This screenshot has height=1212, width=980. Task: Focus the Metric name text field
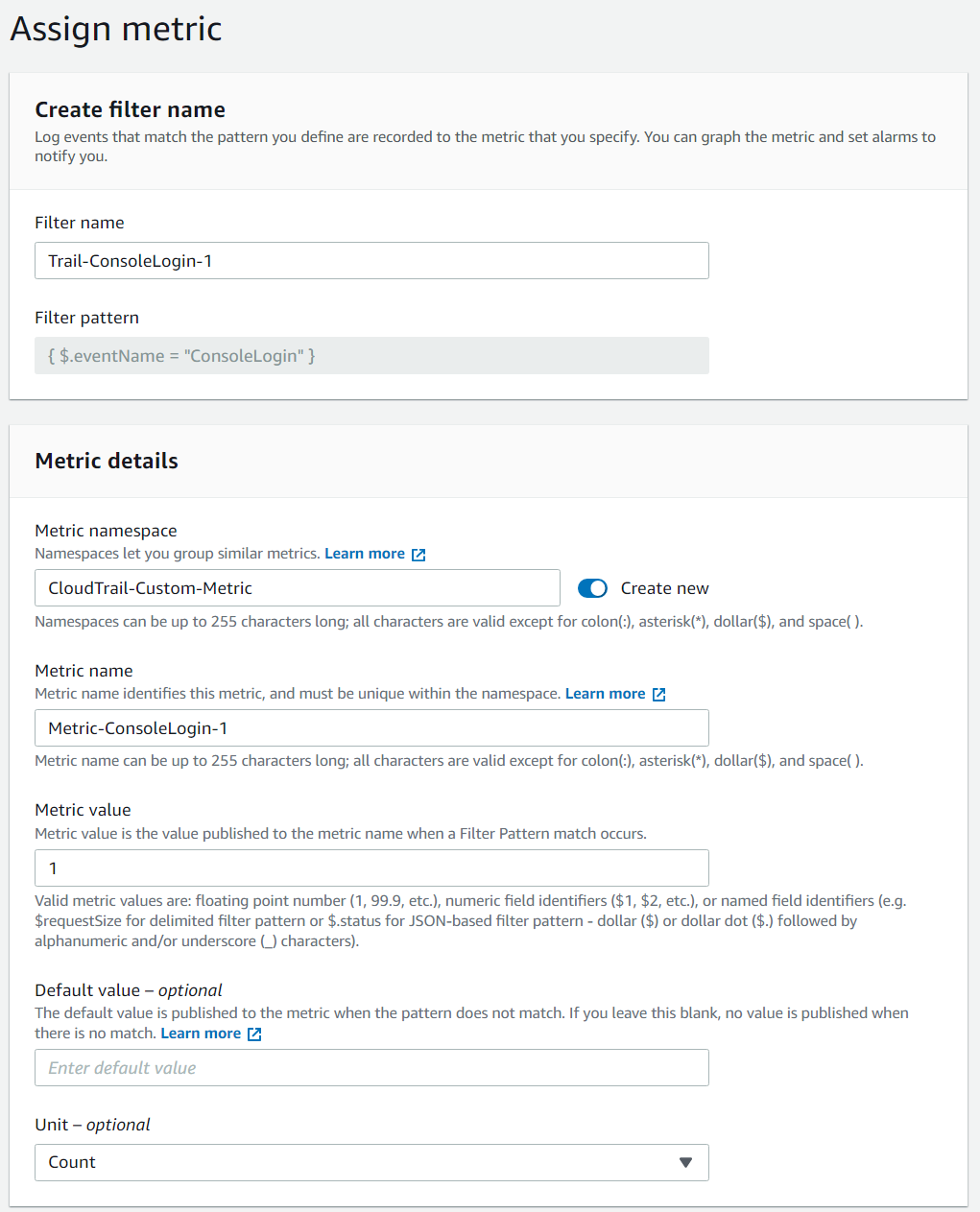371,728
